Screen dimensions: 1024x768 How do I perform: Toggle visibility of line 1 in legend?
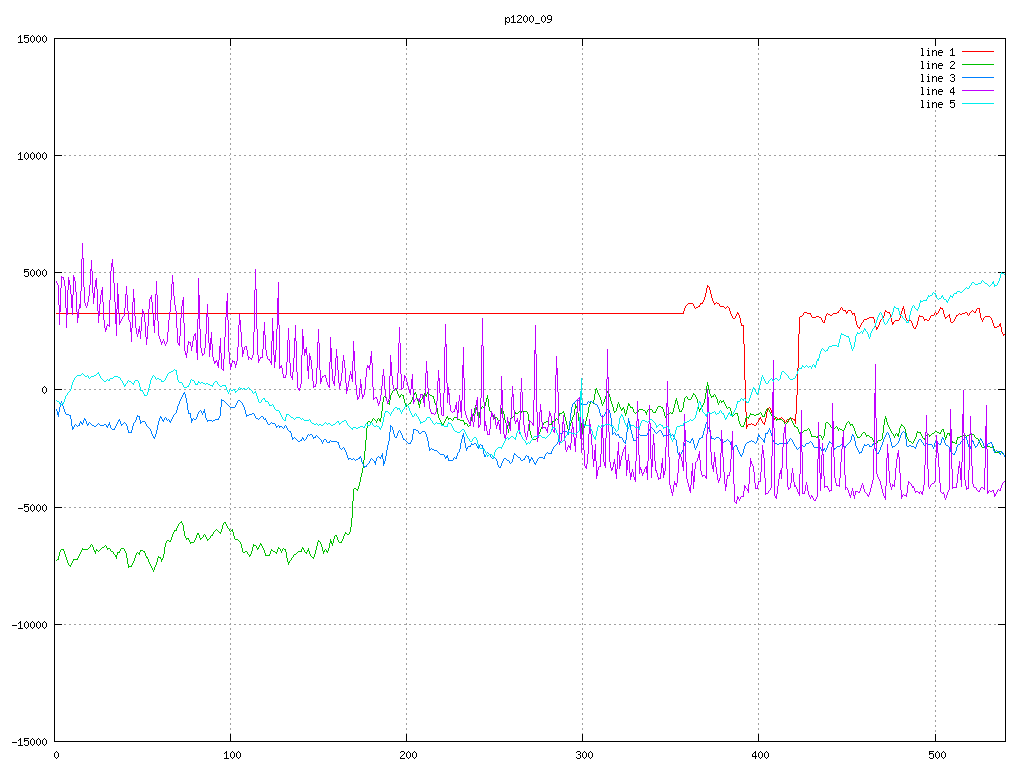click(937, 52)
